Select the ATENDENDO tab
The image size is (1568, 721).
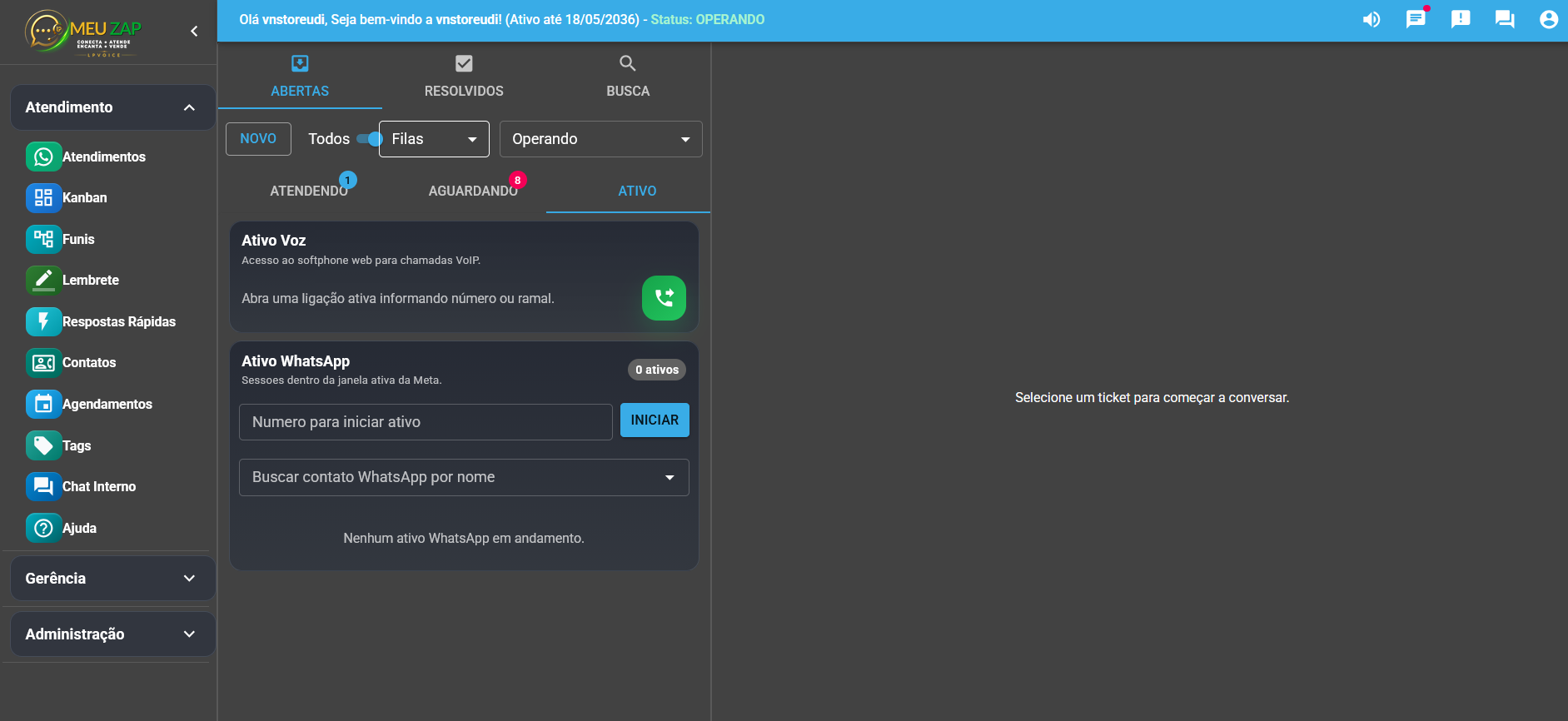coord(309,191)
